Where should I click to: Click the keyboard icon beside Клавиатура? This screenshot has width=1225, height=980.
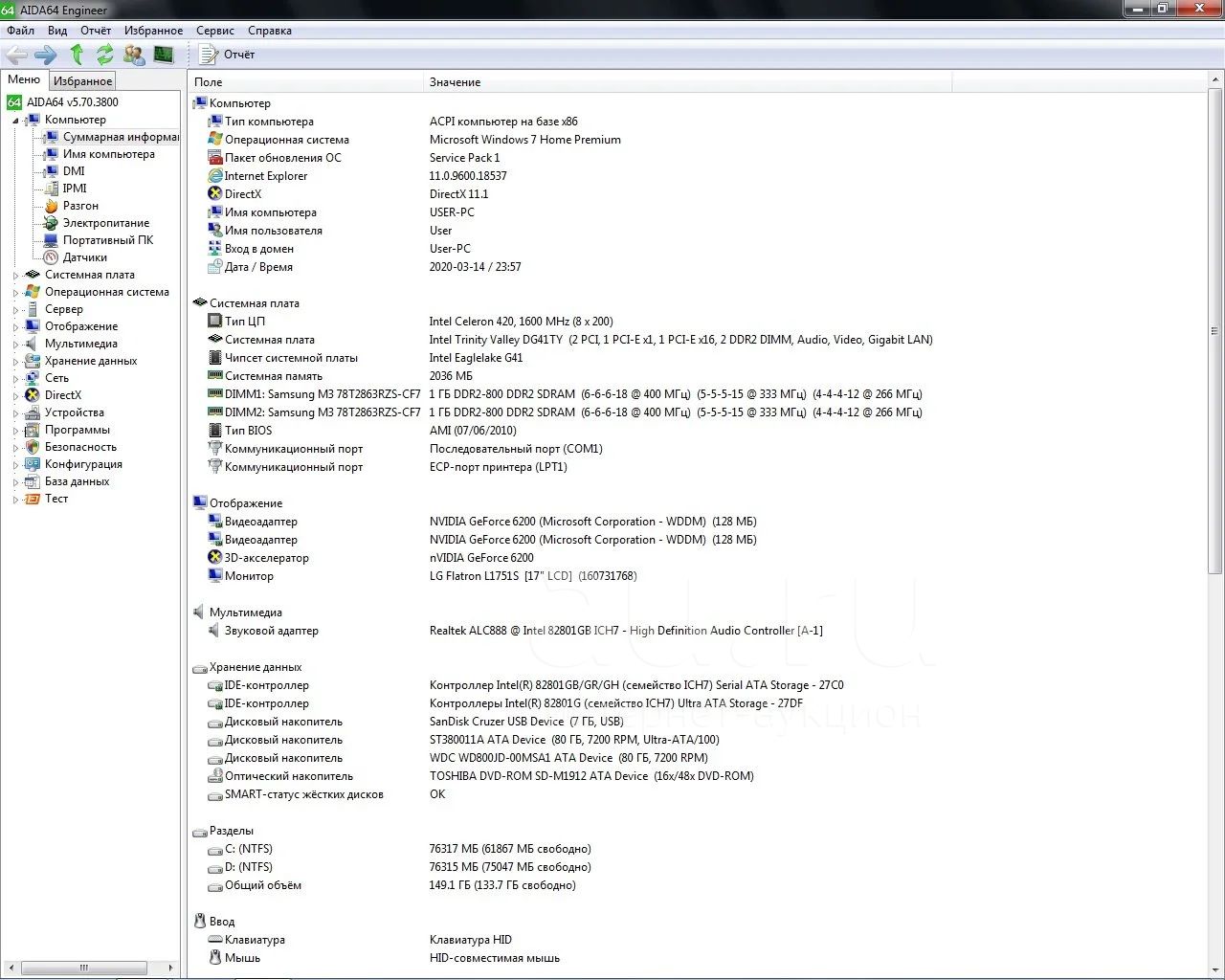[215, 940]
